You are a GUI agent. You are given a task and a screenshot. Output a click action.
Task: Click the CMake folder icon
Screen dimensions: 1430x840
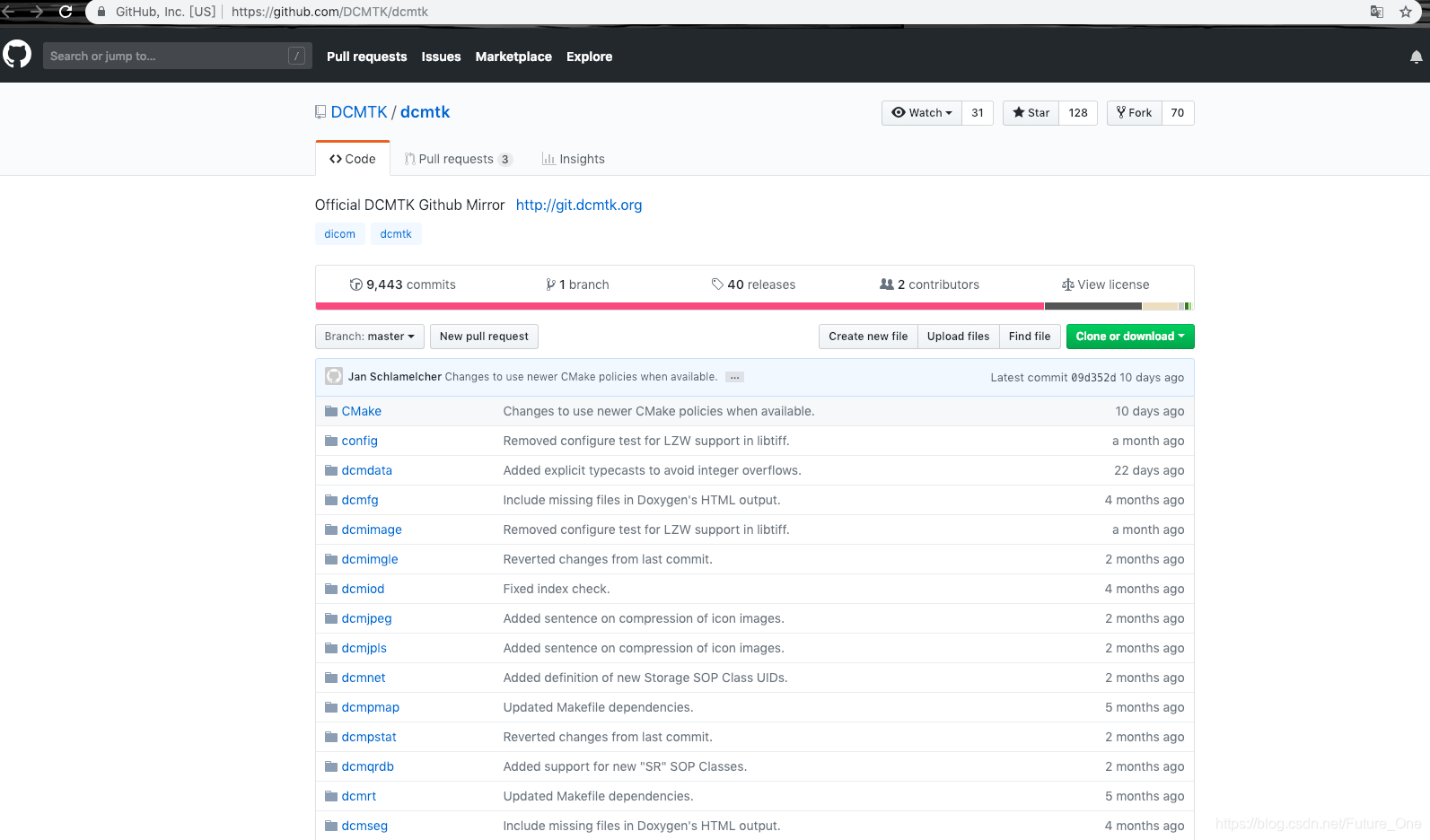coord(331,411)
